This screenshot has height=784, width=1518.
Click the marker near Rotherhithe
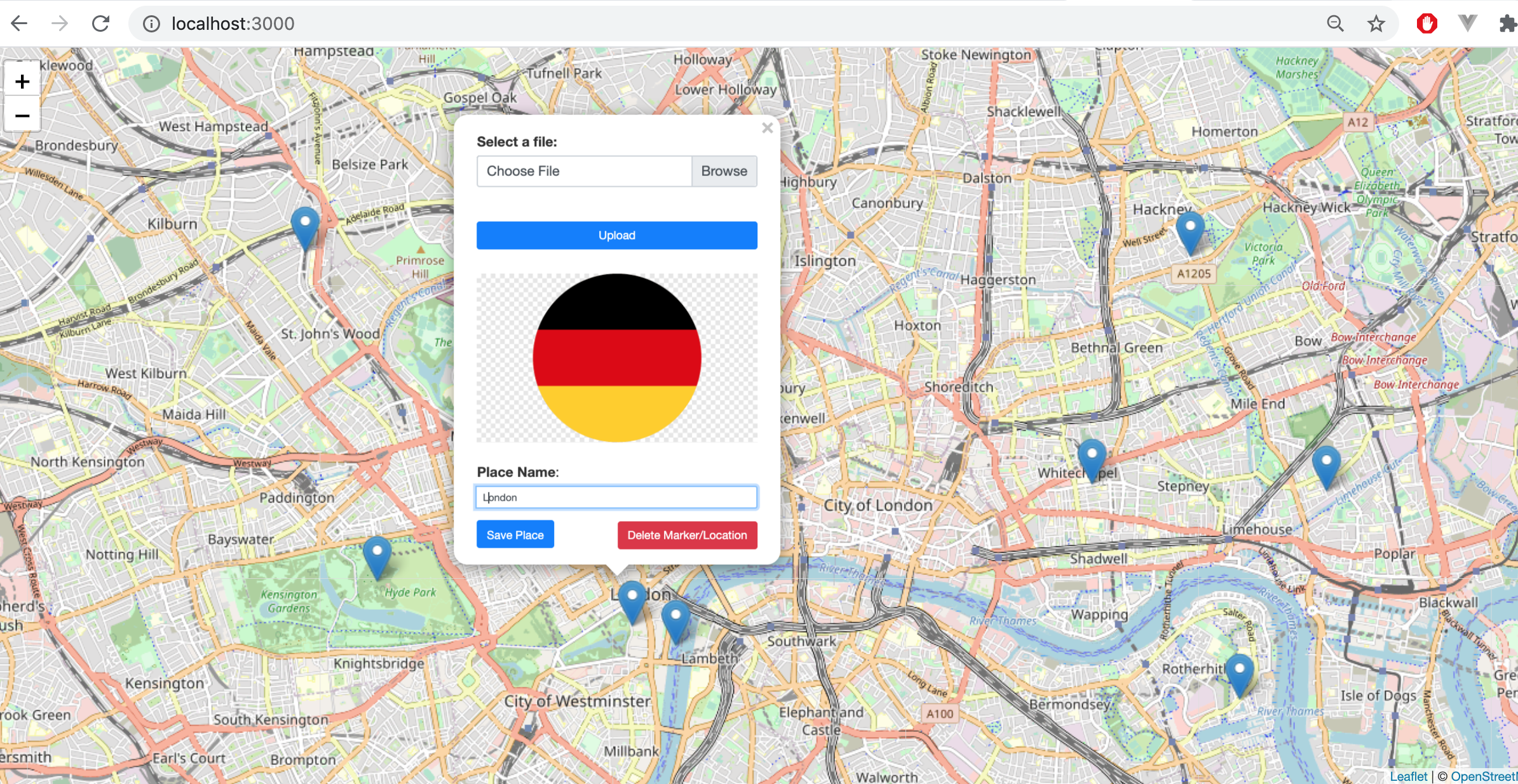pos(1239,673)
